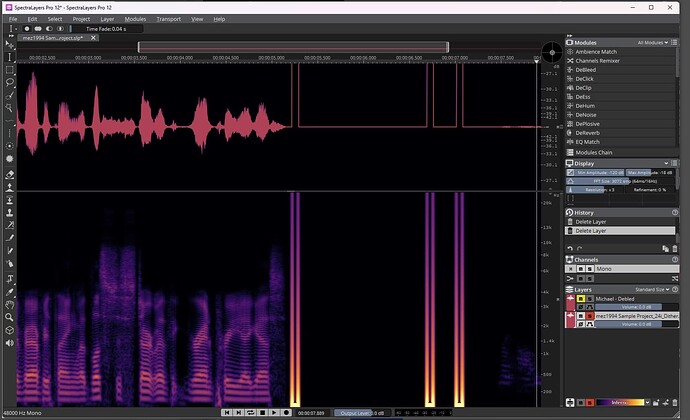Open History panel help icon
690x420 pixels.
tap(675, 212)
